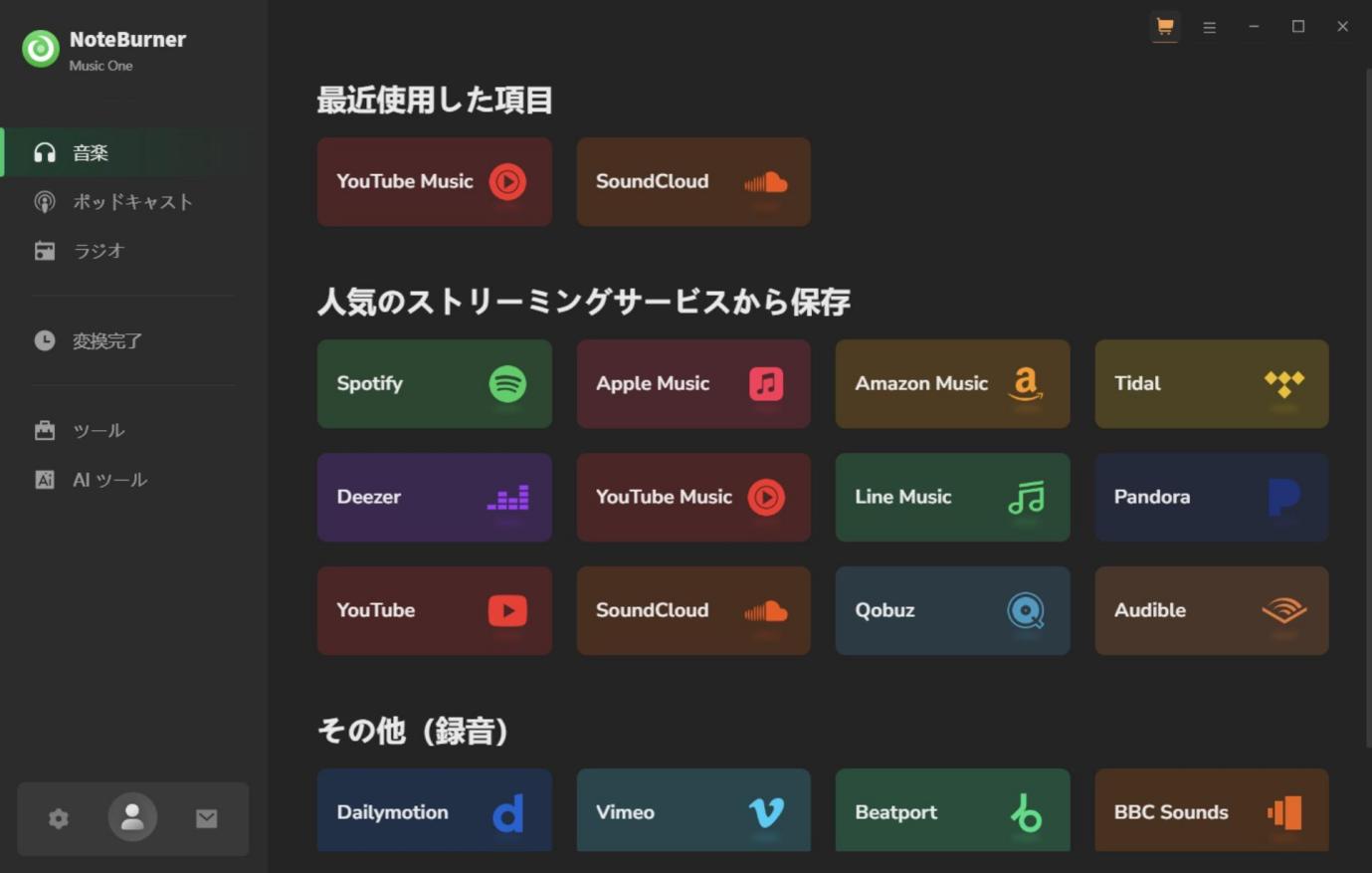Click the AI icon beside AI ツール
The image size is (1372, 873).
tap(45, 480)
